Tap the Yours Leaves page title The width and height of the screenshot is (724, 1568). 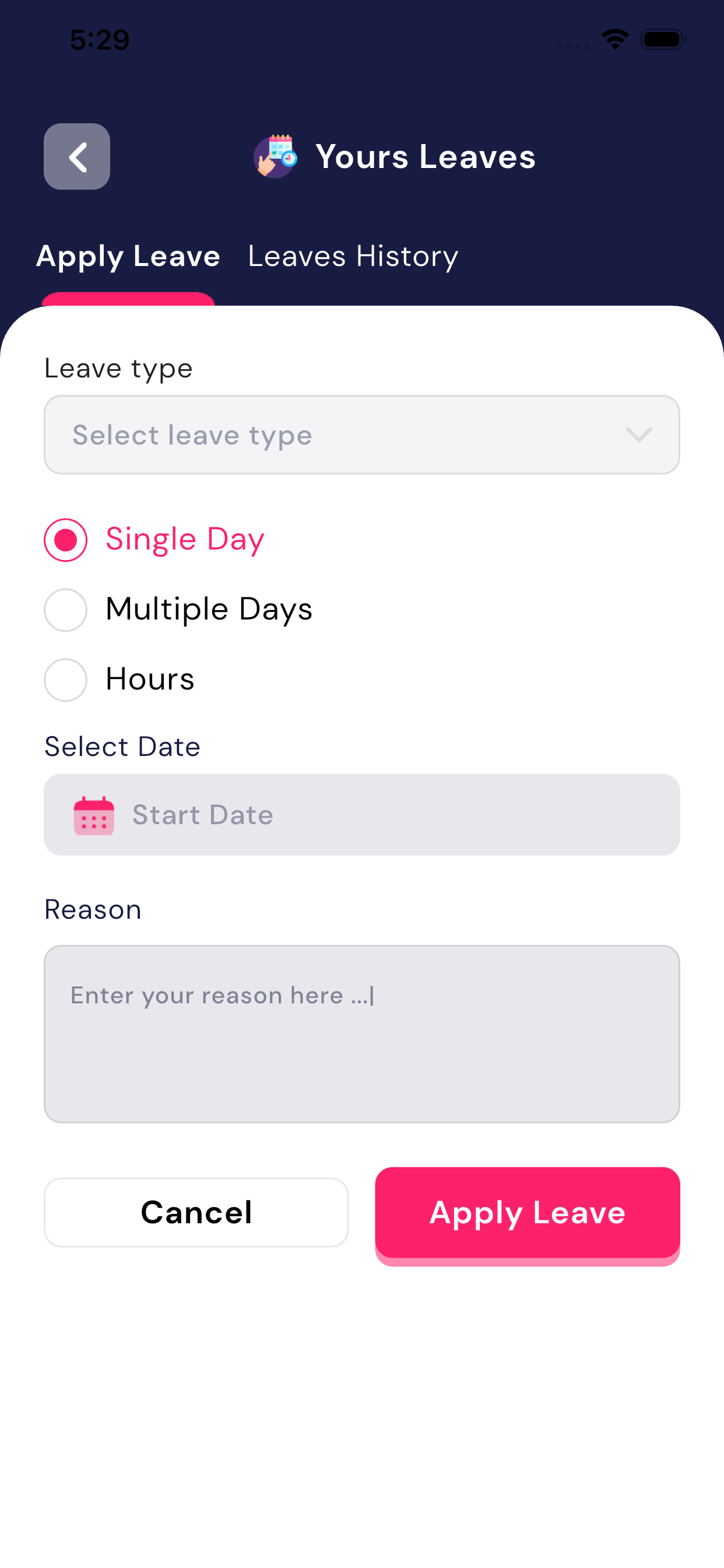pos(426,156)
